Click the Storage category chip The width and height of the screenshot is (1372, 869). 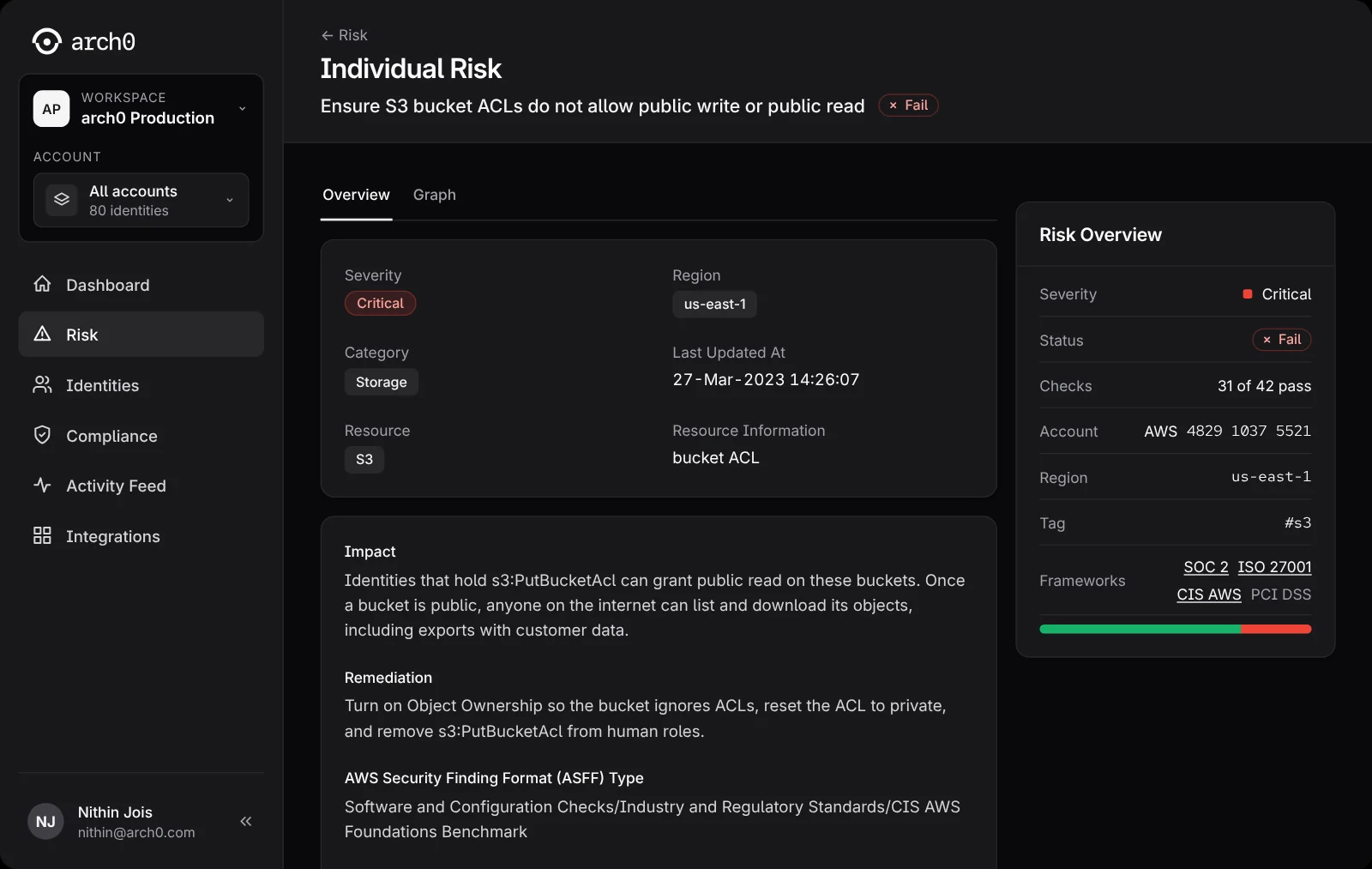point(382,382)
